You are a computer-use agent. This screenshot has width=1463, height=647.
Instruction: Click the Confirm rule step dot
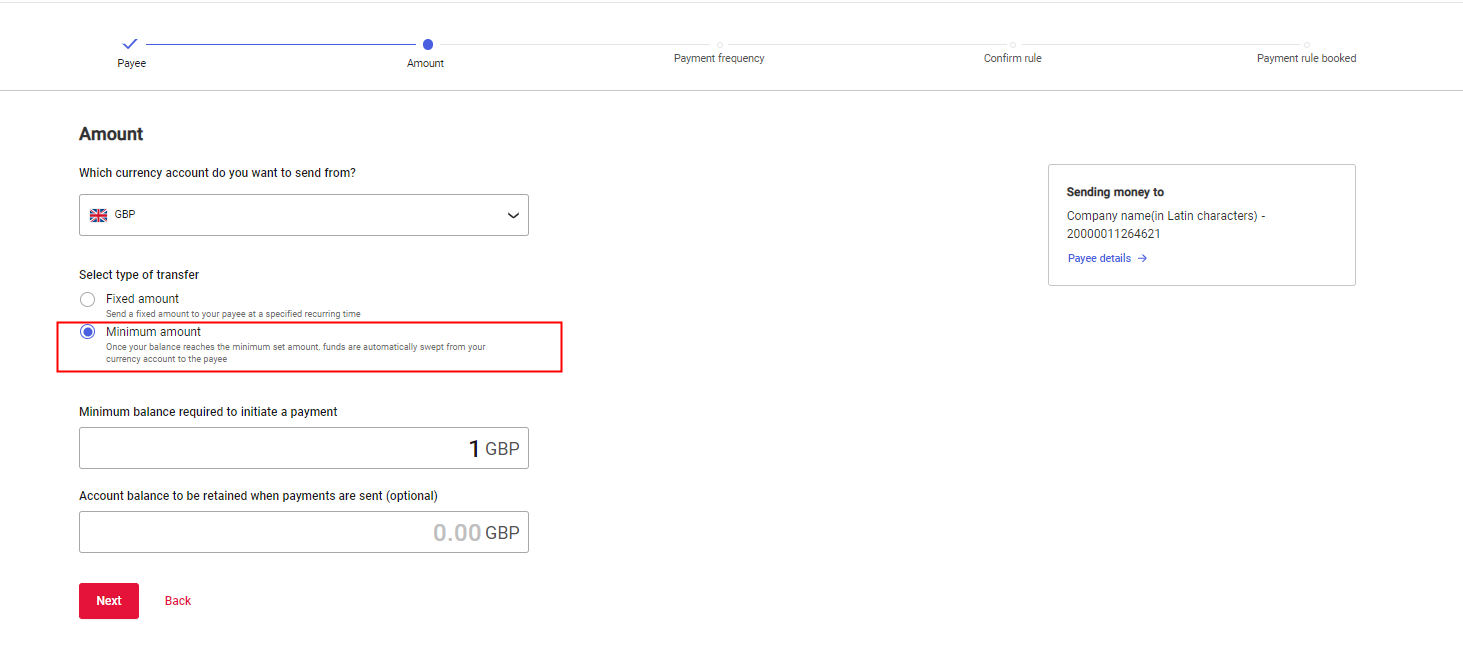1012,44
